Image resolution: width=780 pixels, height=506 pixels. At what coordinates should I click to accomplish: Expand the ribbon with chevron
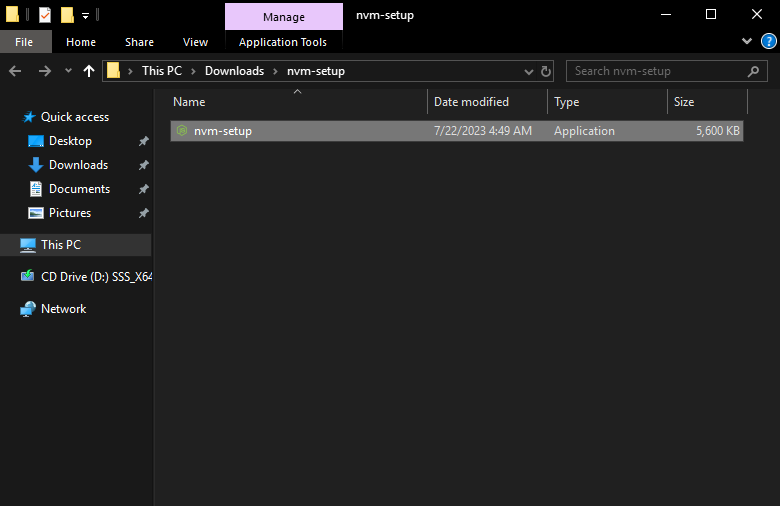tap(747, 41)
